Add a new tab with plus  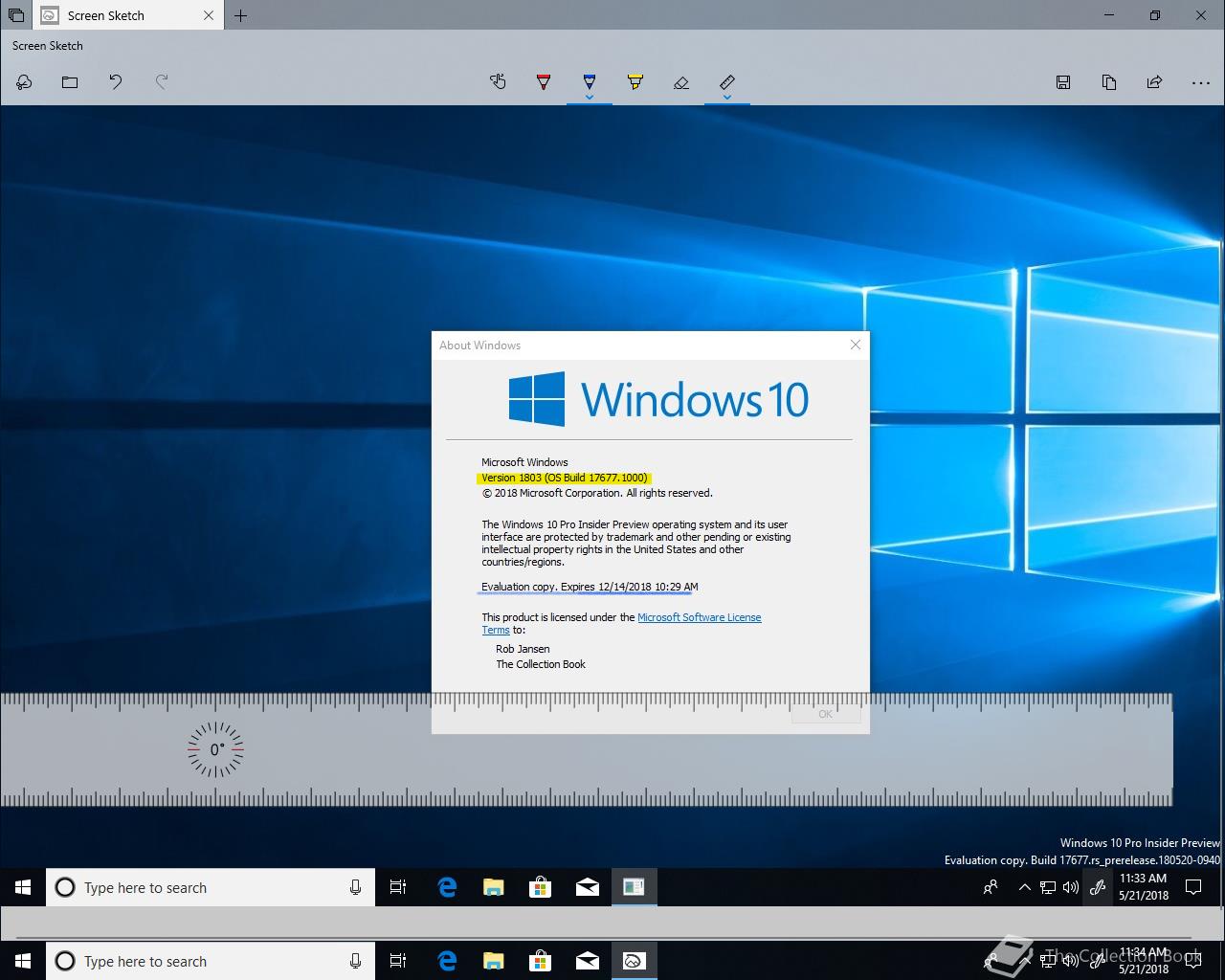coord(240,15)
